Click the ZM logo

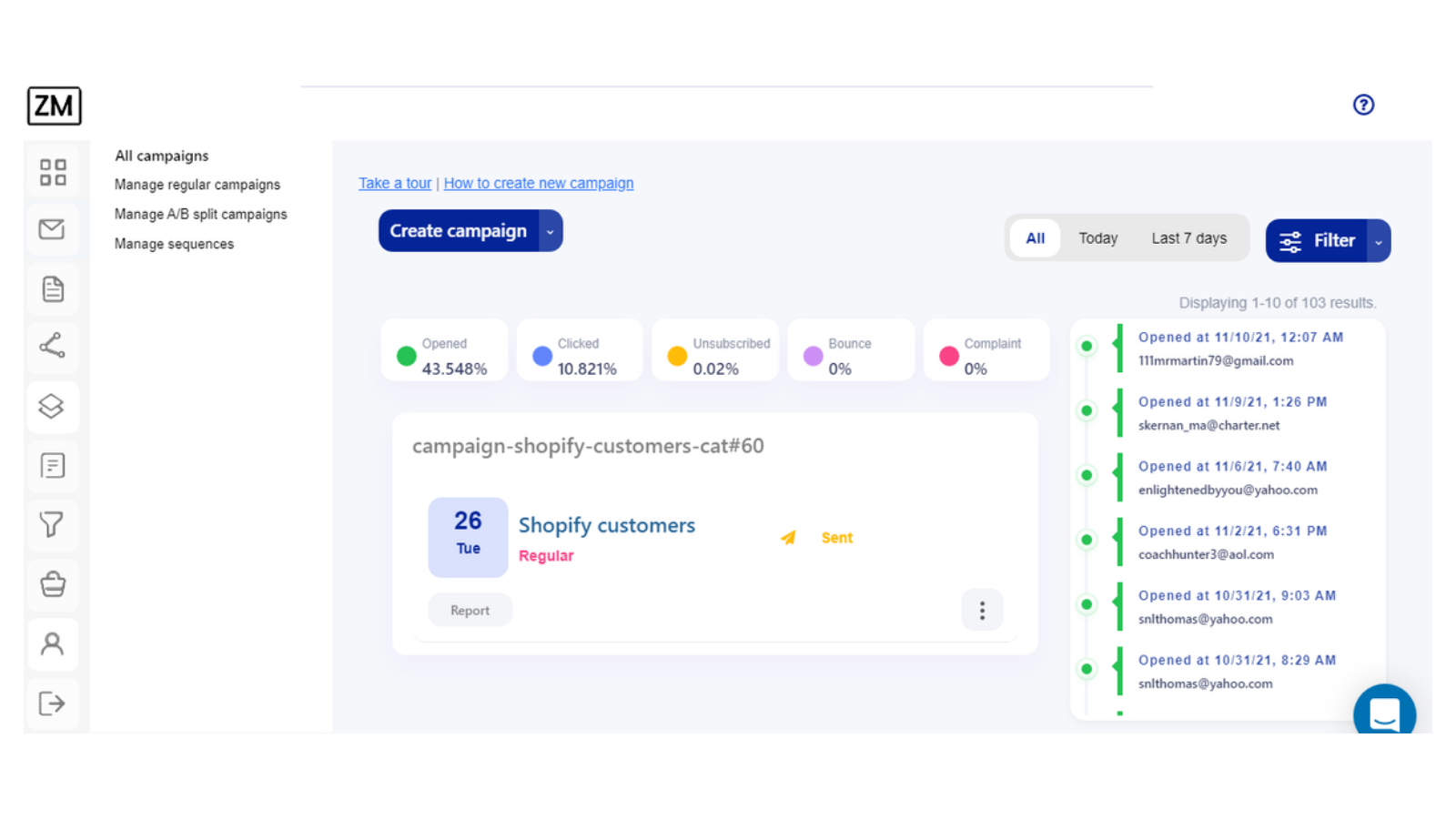coord(54,106)
